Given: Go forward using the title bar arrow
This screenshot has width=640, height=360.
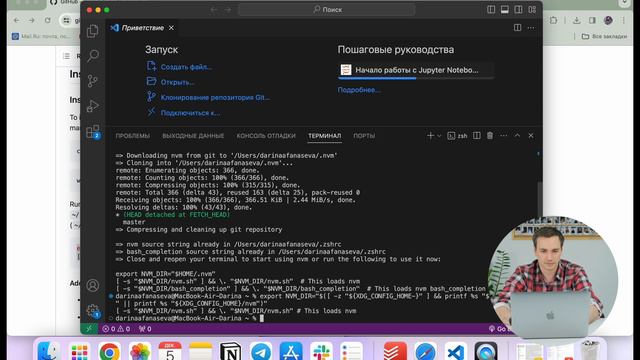Looking at the screenshot, I should (228, 10).
